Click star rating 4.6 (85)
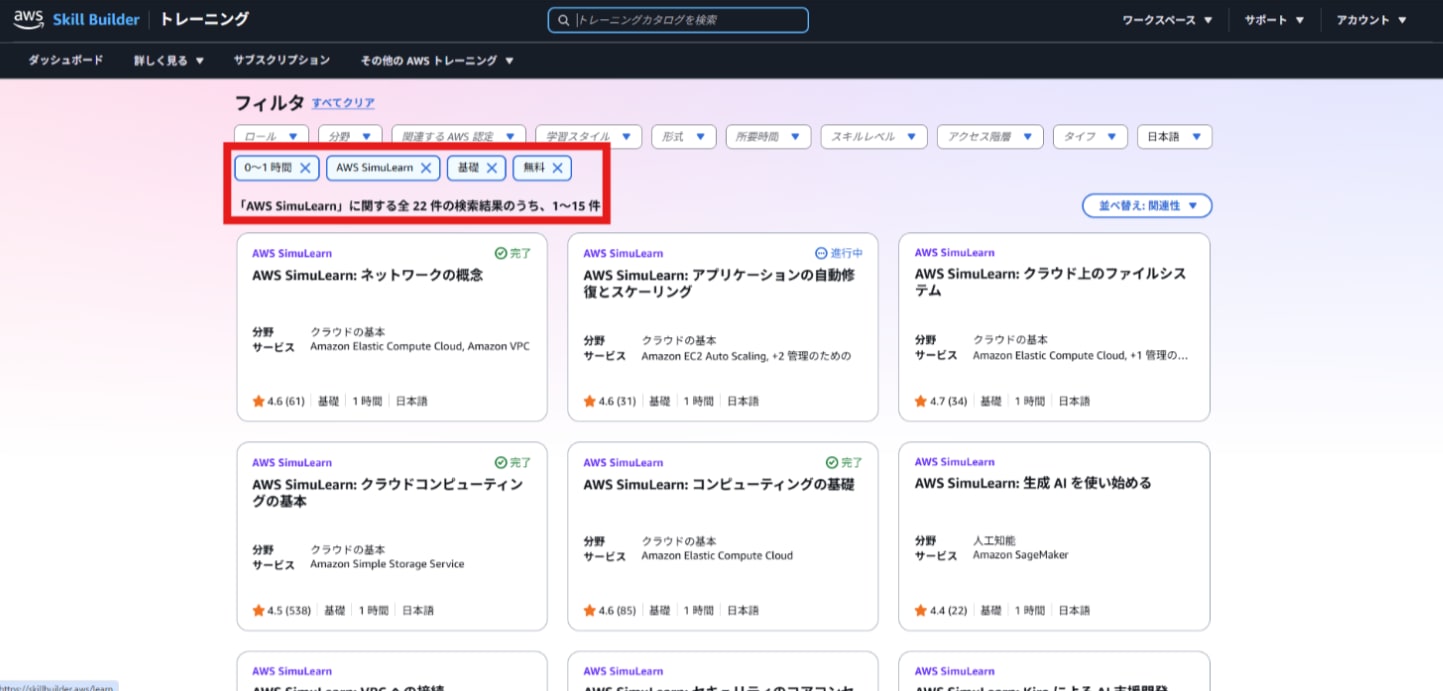Viewport: 1443px width, 691px height. click(609, 610)
